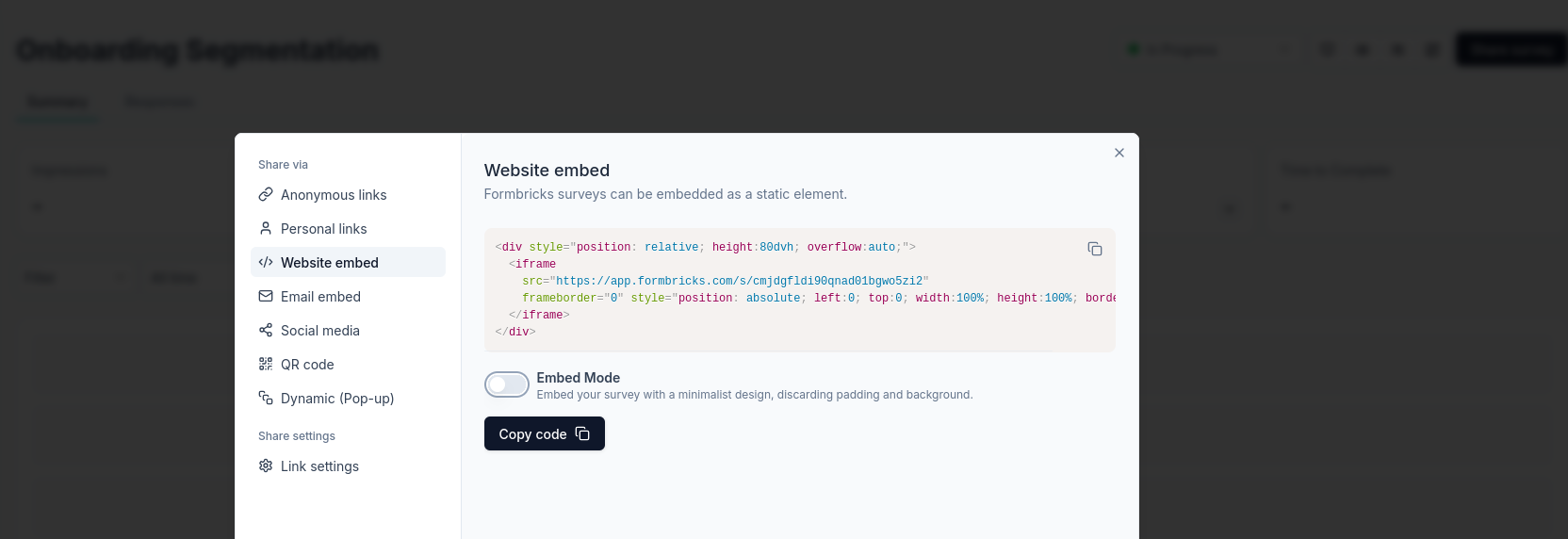Open the Anonymous links share option

tap(334, 195)
